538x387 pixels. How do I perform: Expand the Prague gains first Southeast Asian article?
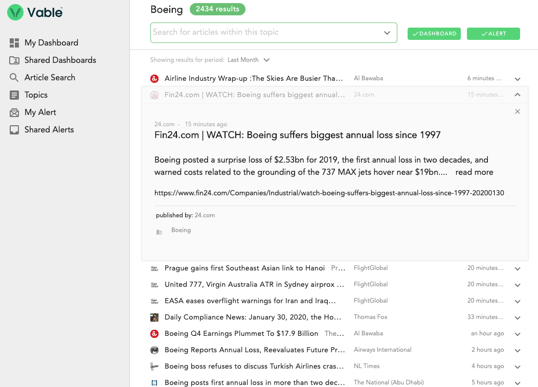point(517,269)
